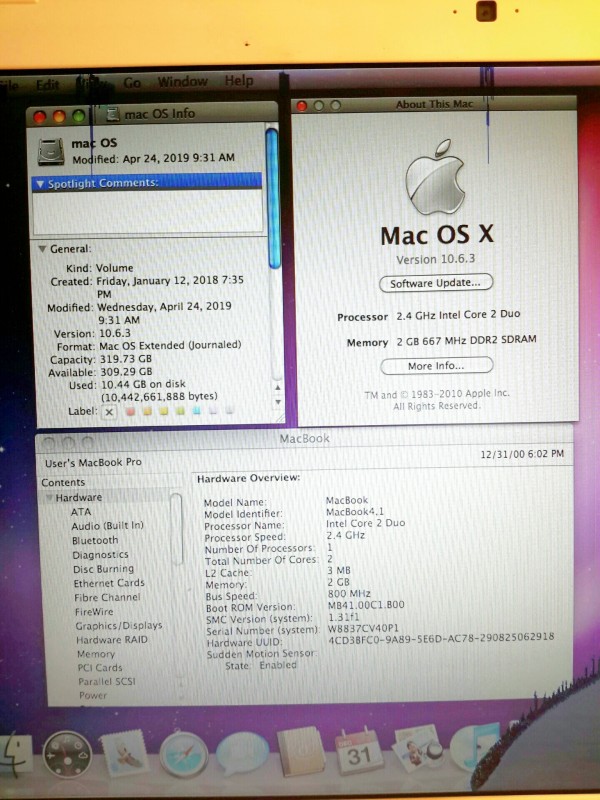Click the serial number W8837CV40P1
The width and height of the screenshot is (600, 800).
[363, 628]
